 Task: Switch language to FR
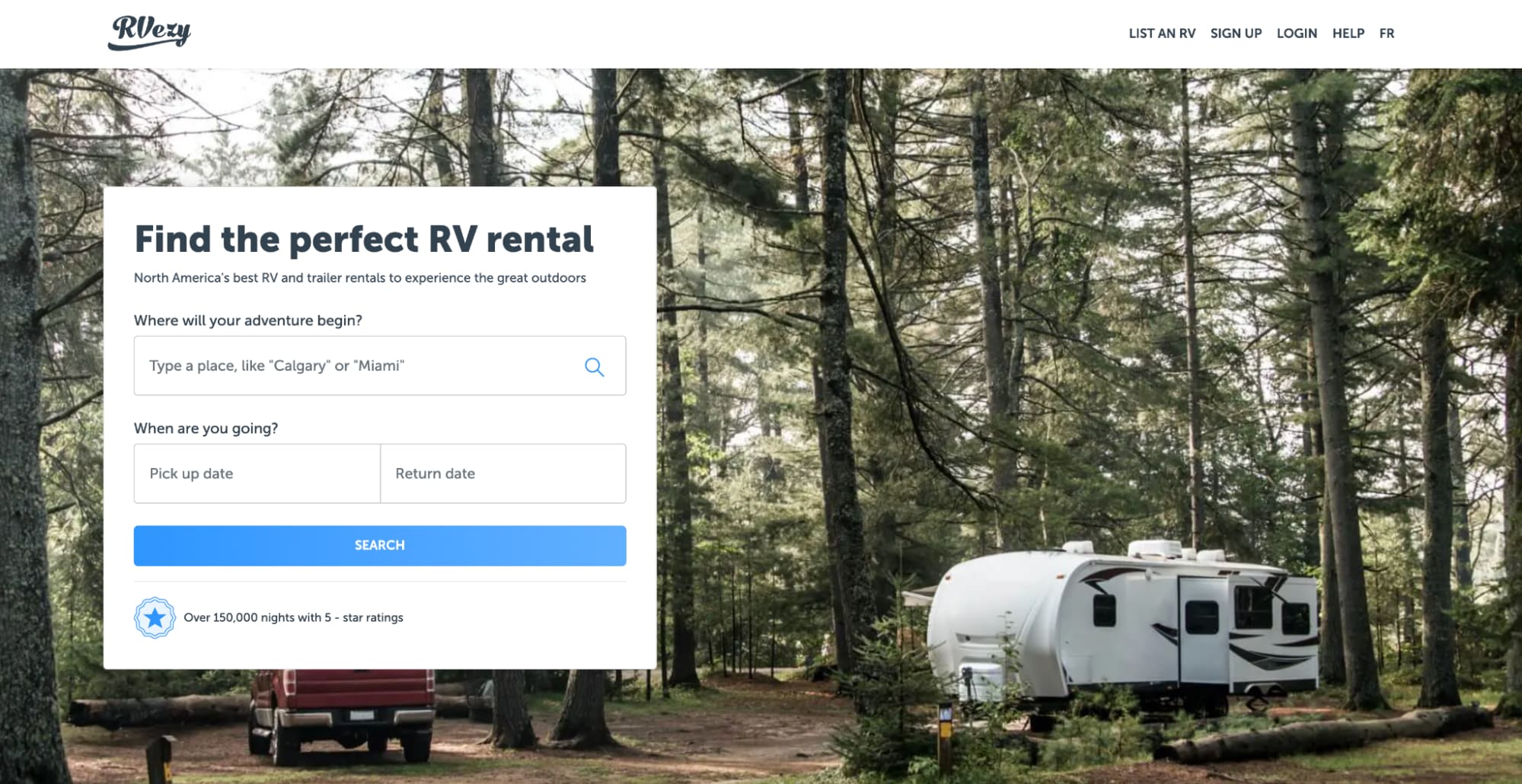pos(1386,33)
